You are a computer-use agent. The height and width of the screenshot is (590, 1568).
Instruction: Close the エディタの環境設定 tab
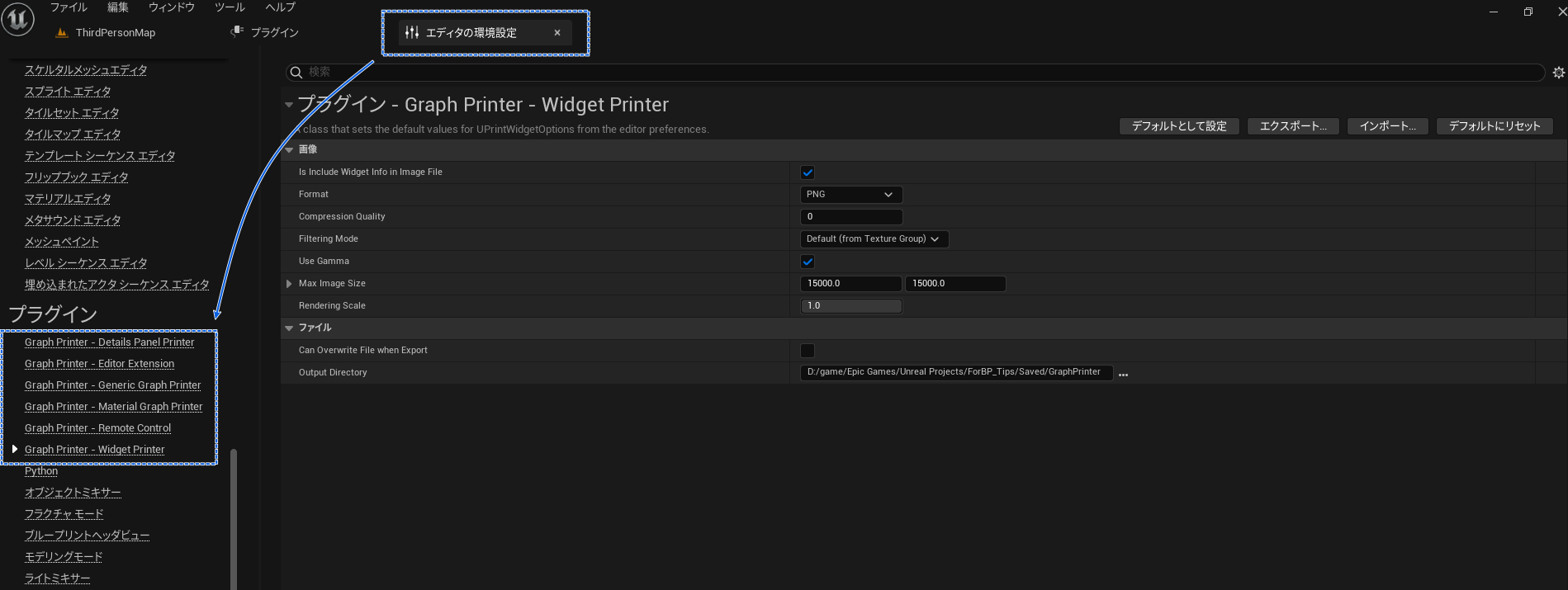point(557,33)
